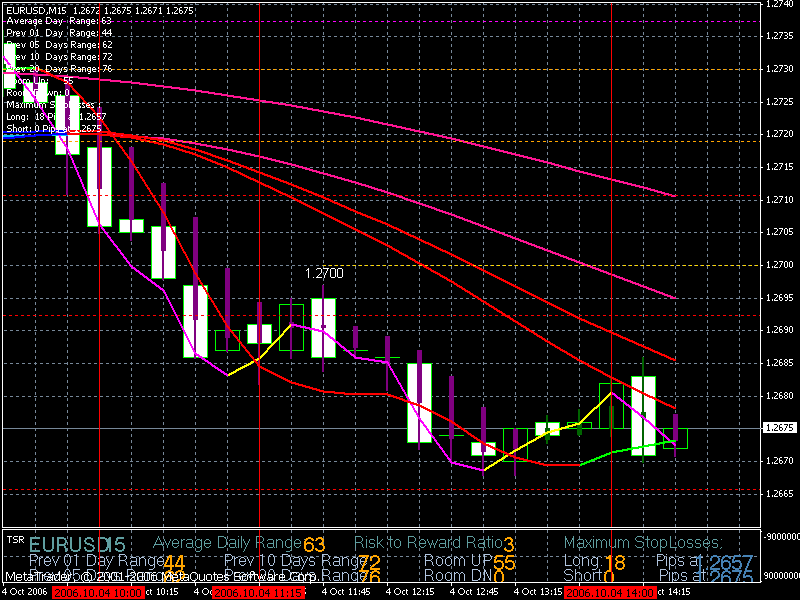Select the red 2006.10.04 10:00 time marker
This screenshot has height=600, width=800.
tap(87, 592)
